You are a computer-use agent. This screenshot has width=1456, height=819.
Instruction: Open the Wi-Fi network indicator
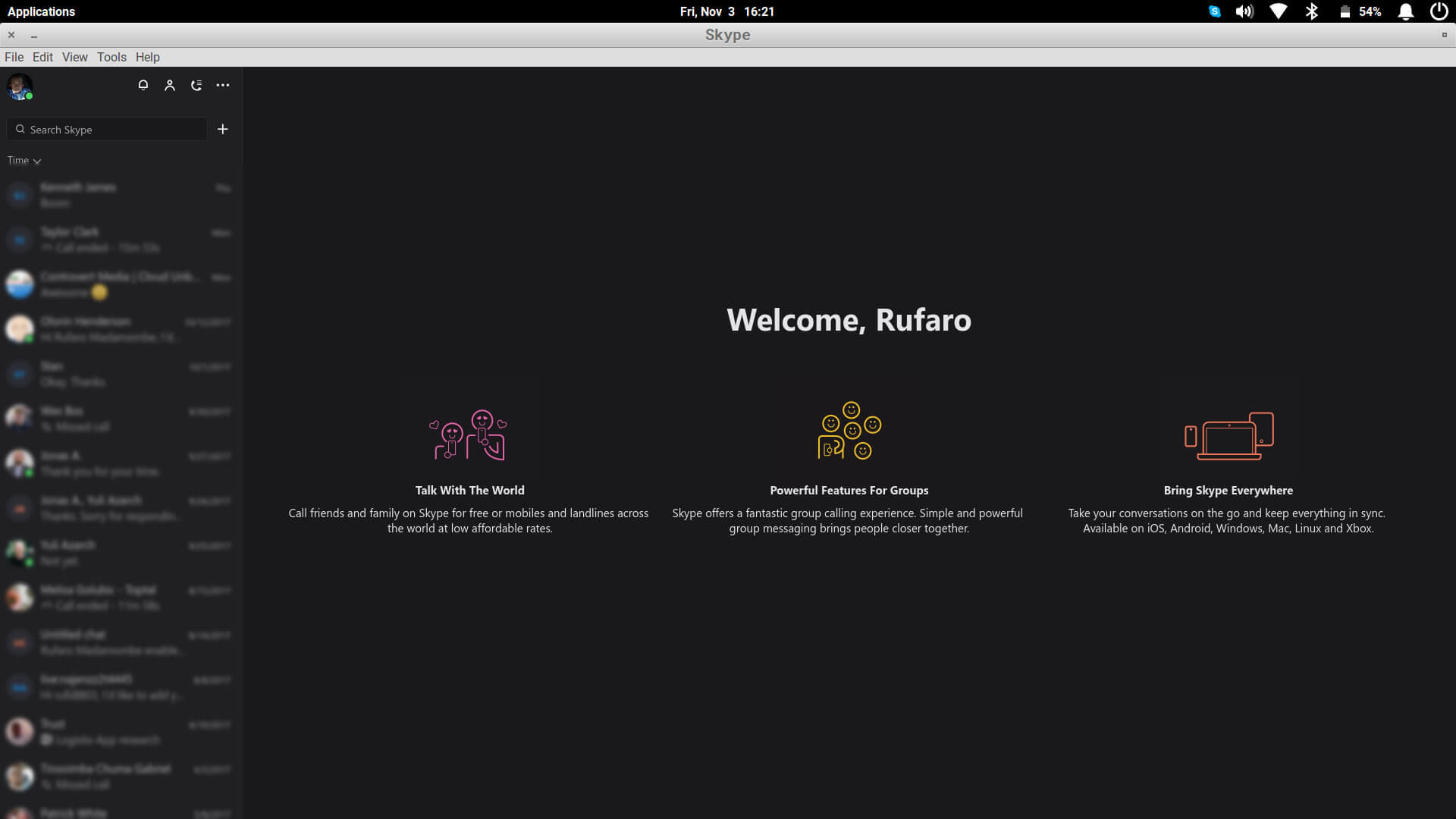[1279, 11]
